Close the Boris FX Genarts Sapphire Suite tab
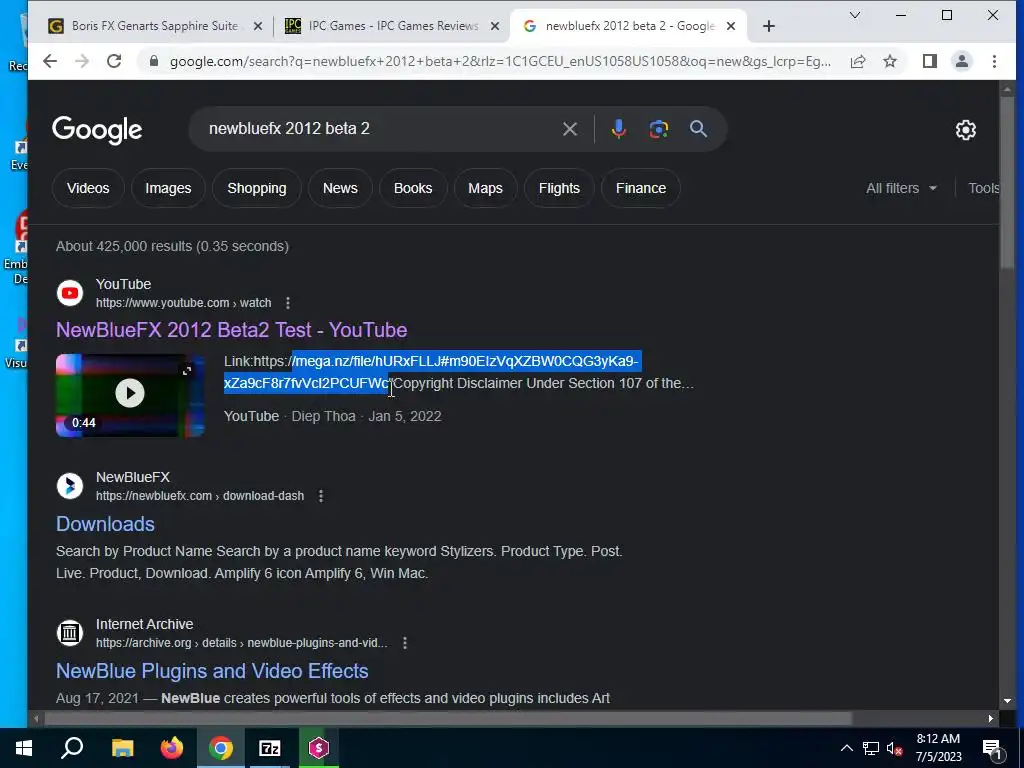Screen dimensions: 1024x768 [258, 26]
